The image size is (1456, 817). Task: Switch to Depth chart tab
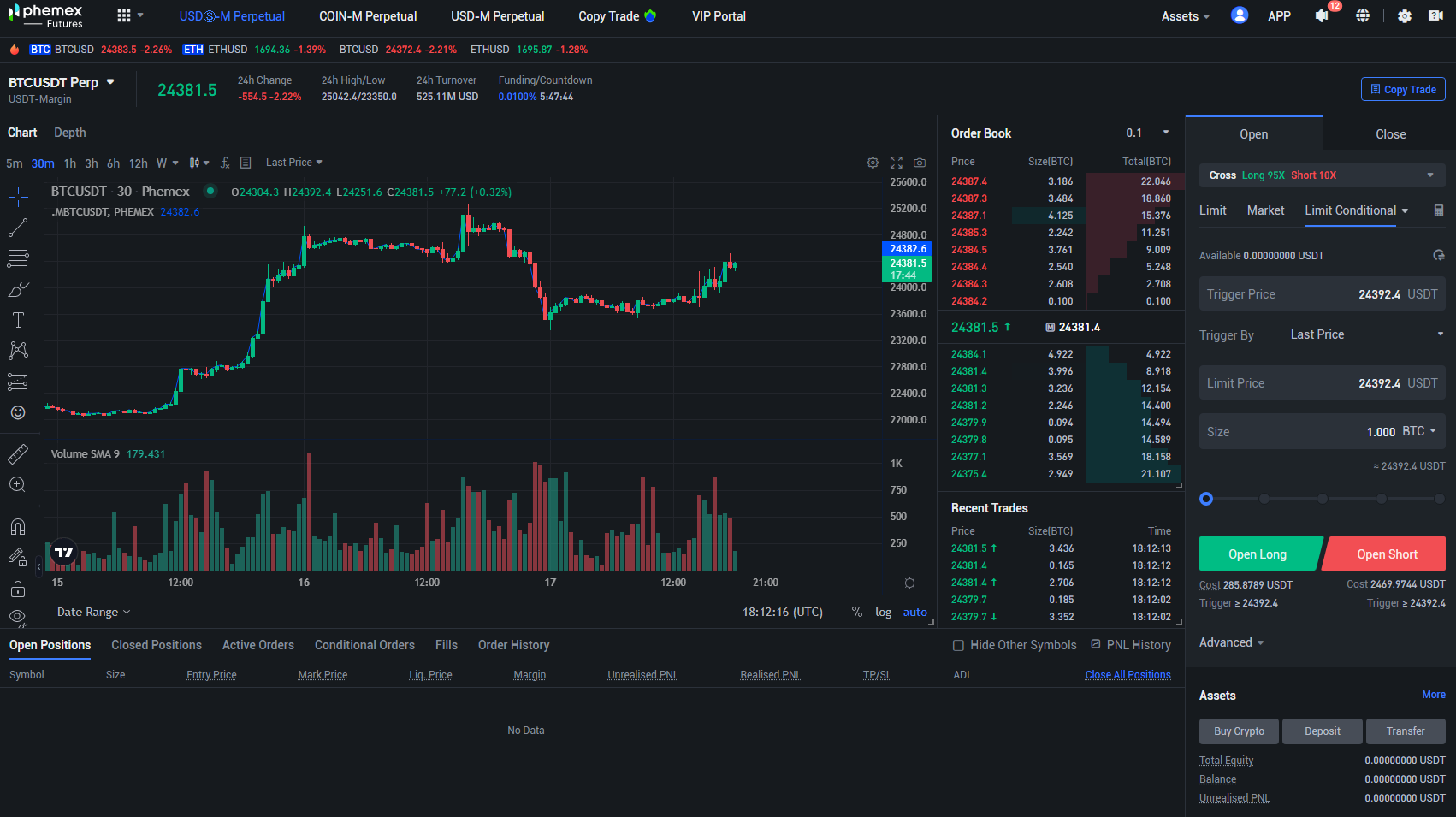click(x=70, y=133)
